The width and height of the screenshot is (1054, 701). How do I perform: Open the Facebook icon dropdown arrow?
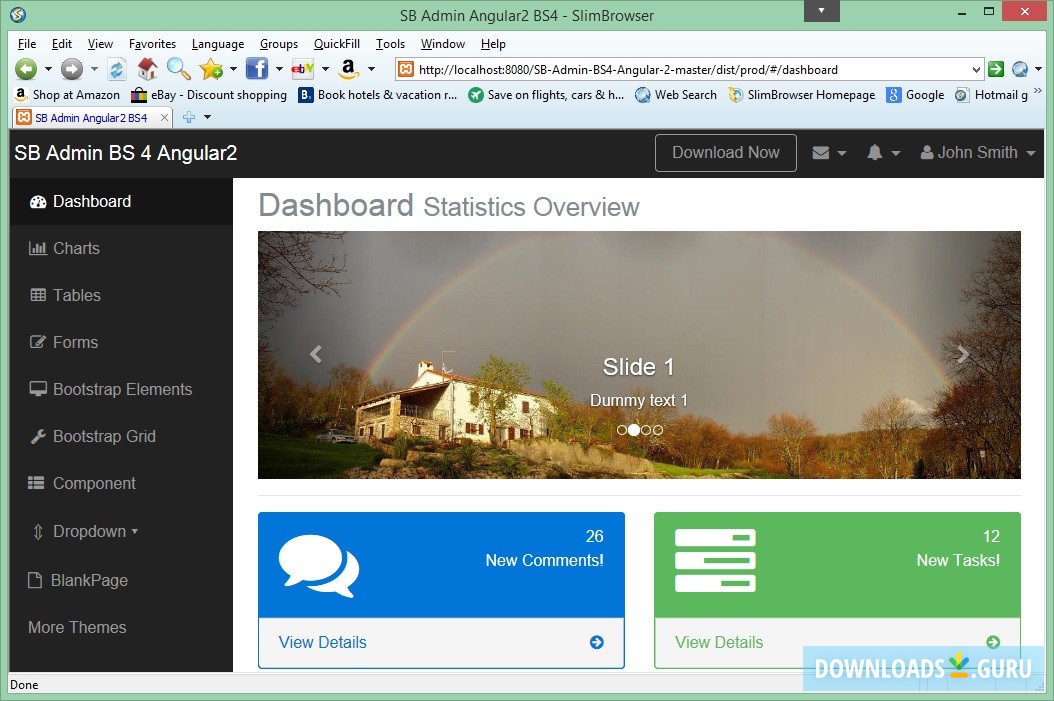pyautogui.click(x=279, y=69)
